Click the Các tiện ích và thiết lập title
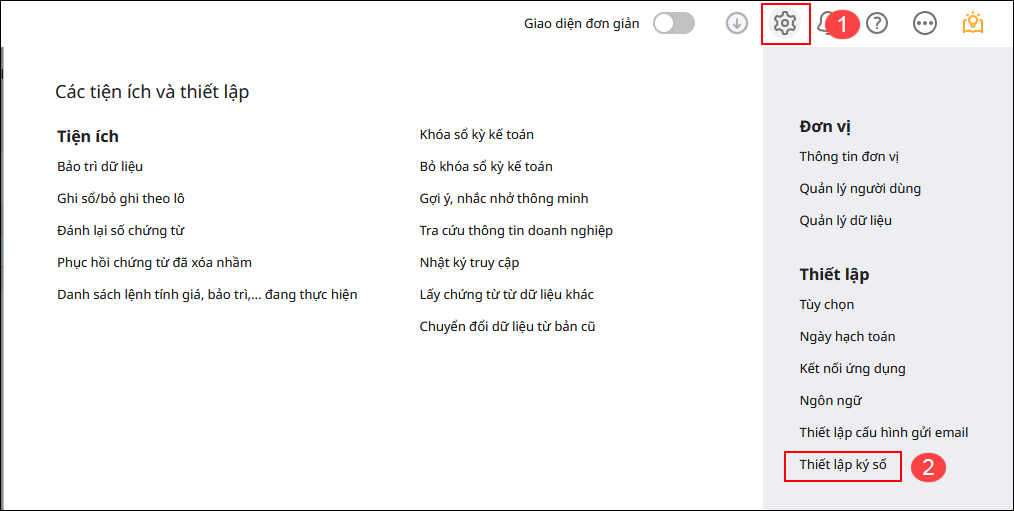The height and width of the screenshot is (511, 1014). click(152, 92)
